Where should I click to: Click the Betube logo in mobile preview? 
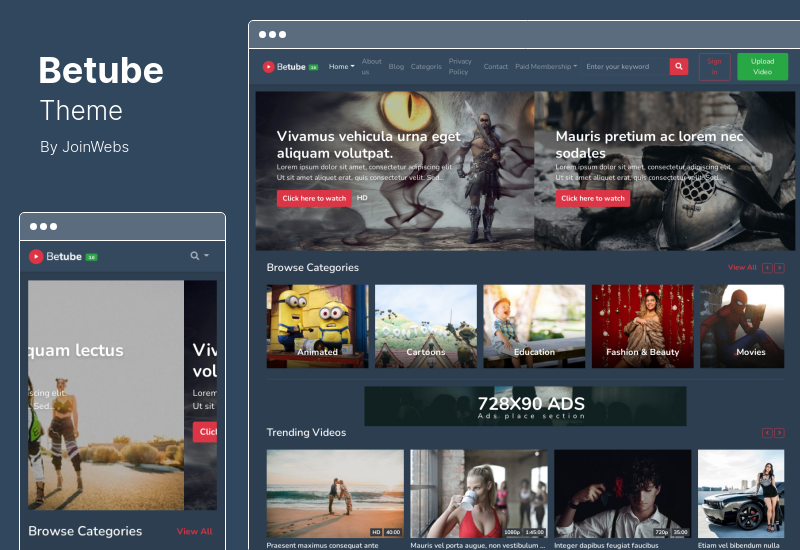(63, 257)
